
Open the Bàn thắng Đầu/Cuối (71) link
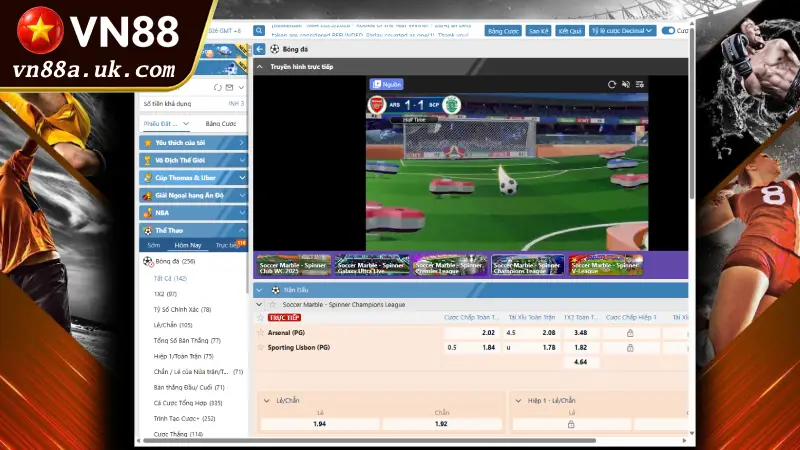pos(189,387)
